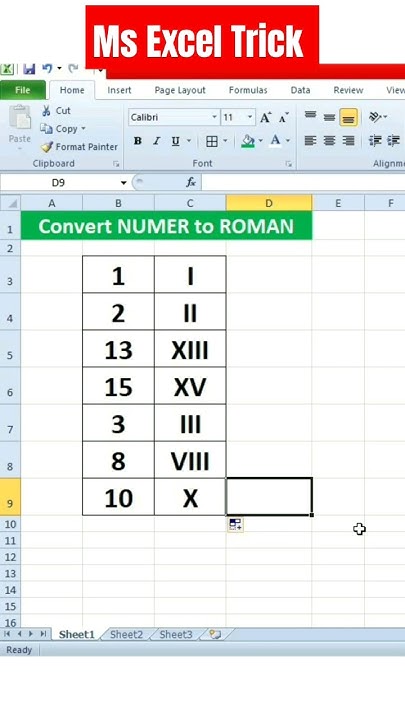The width and height of the screenshot is (405, 720).
Task: Expand the font name dropdown arrow
Action: [214, 118]
